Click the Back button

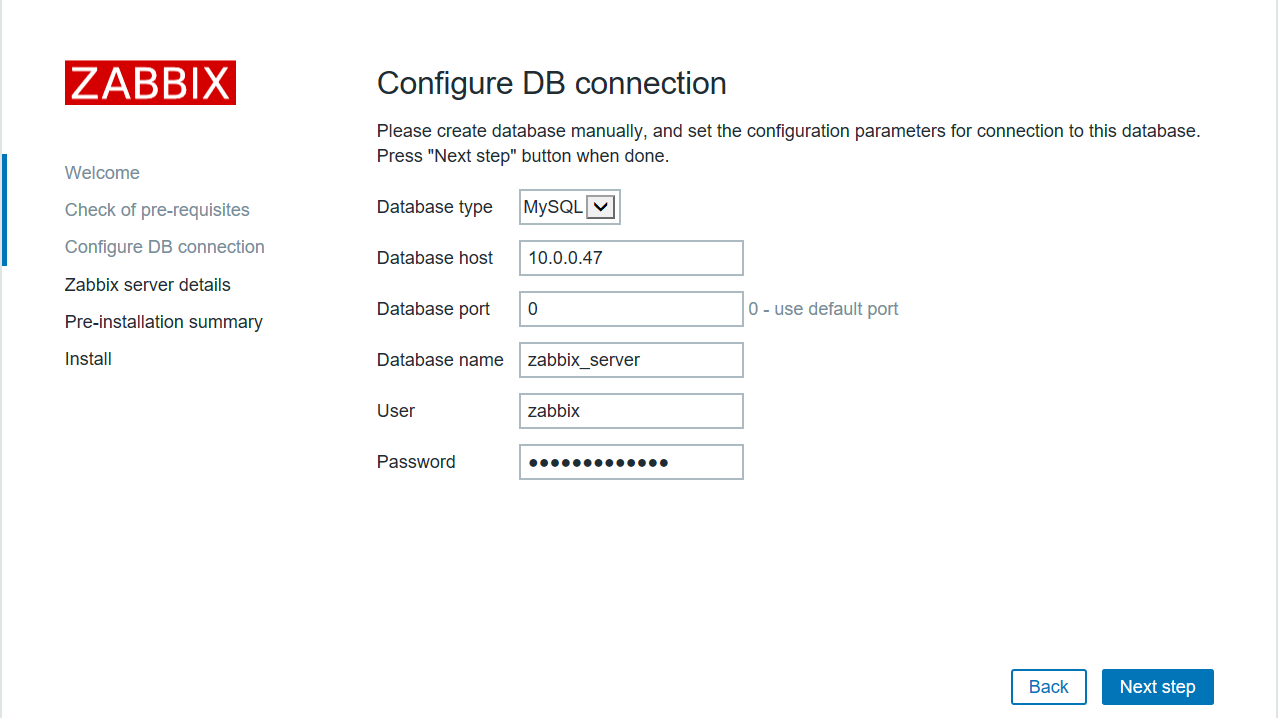pyautogui.click(x=1049, y=687)
